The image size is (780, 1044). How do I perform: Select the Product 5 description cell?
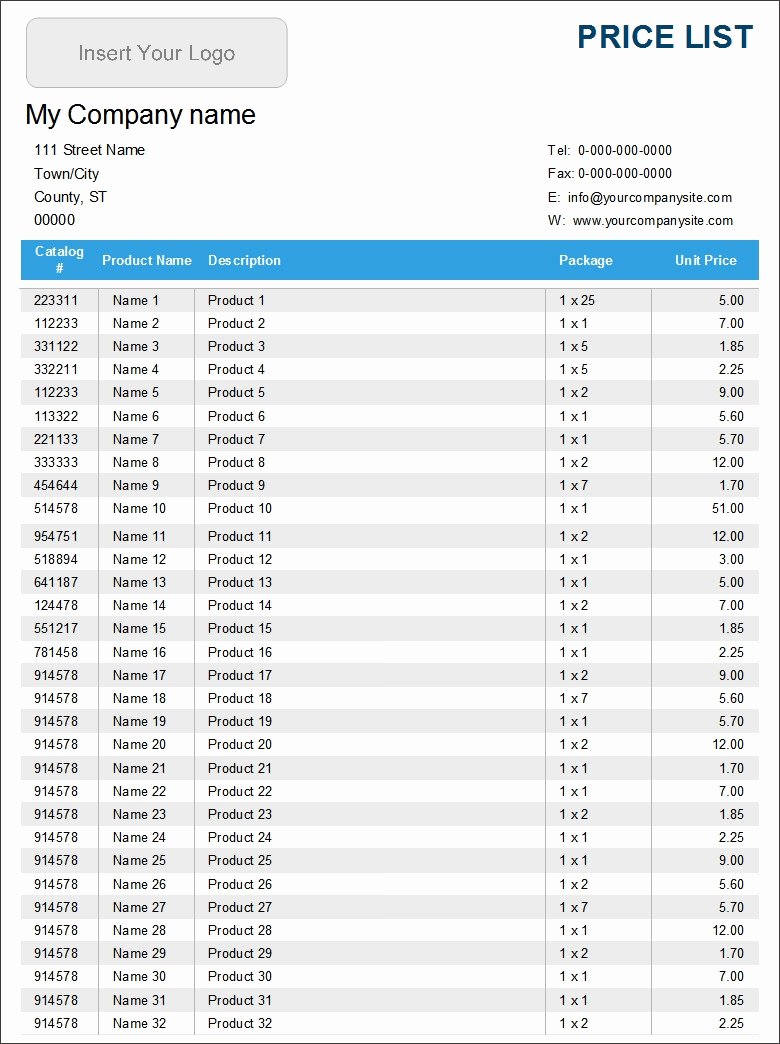(x=236, y=392)
